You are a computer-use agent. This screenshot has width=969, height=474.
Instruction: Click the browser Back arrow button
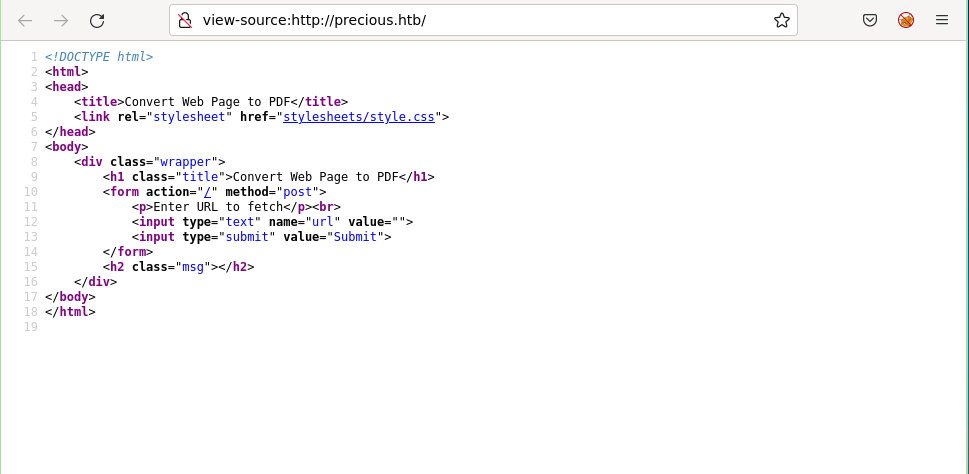(25, 20)
